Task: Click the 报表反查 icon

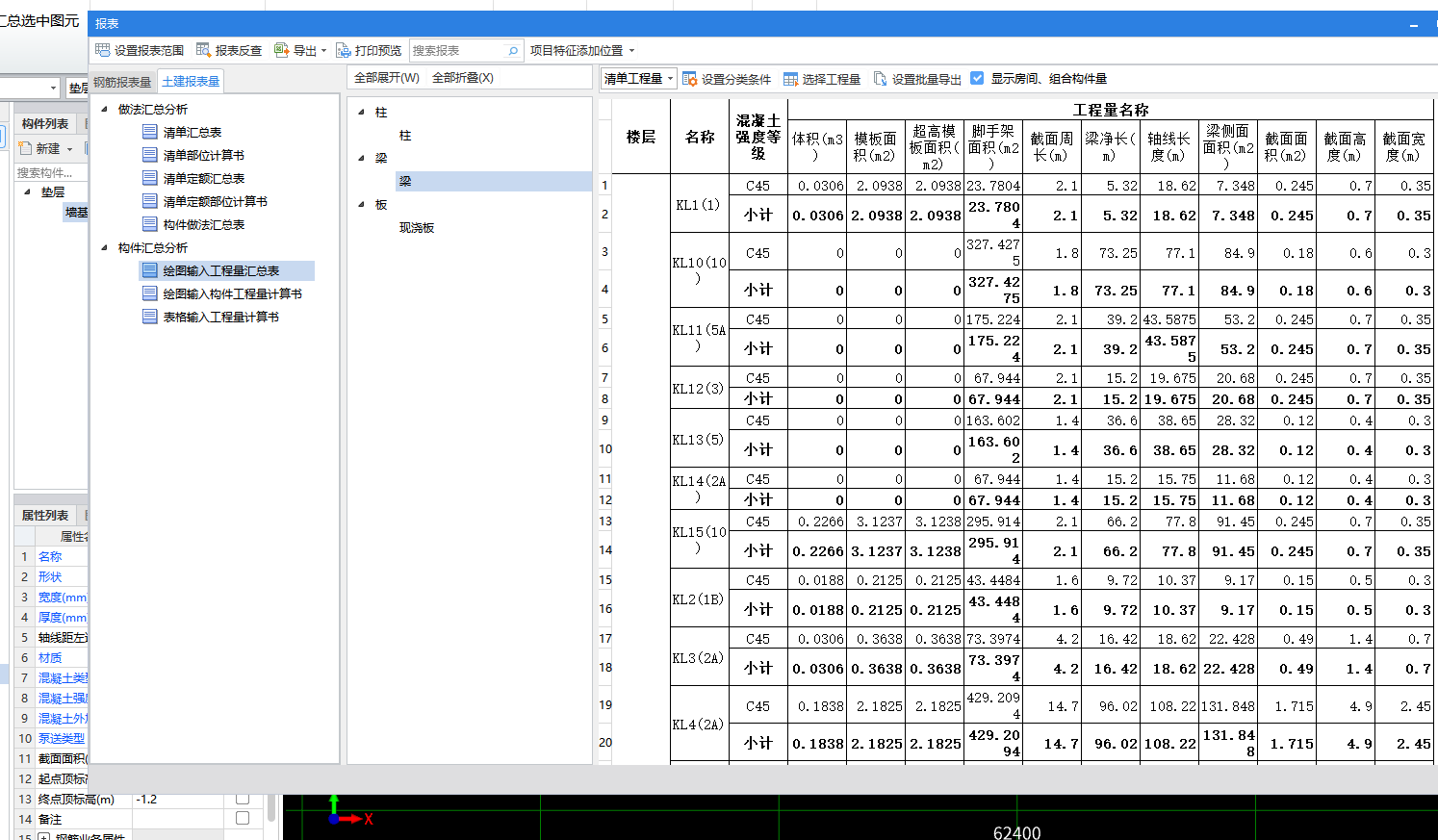Action: [x=204, y=50]
